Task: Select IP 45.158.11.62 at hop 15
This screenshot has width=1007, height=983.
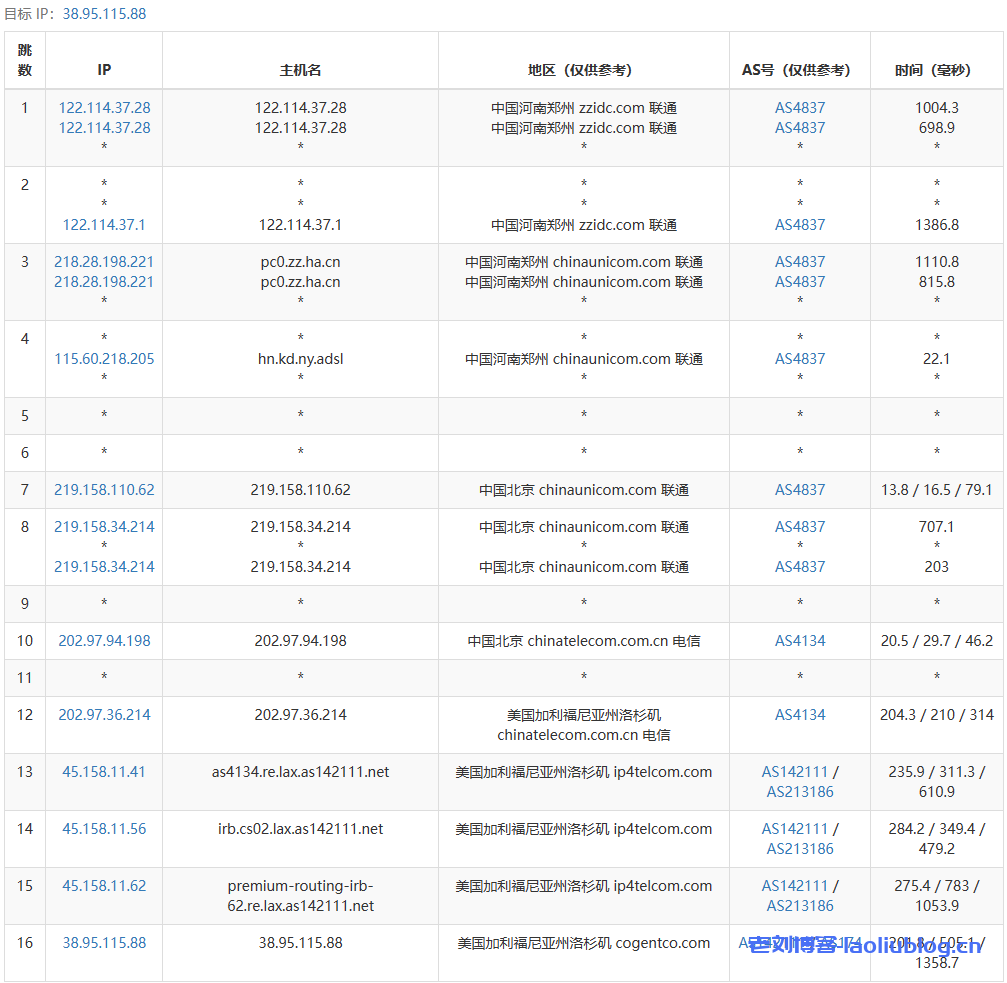Action: [103, 886]
